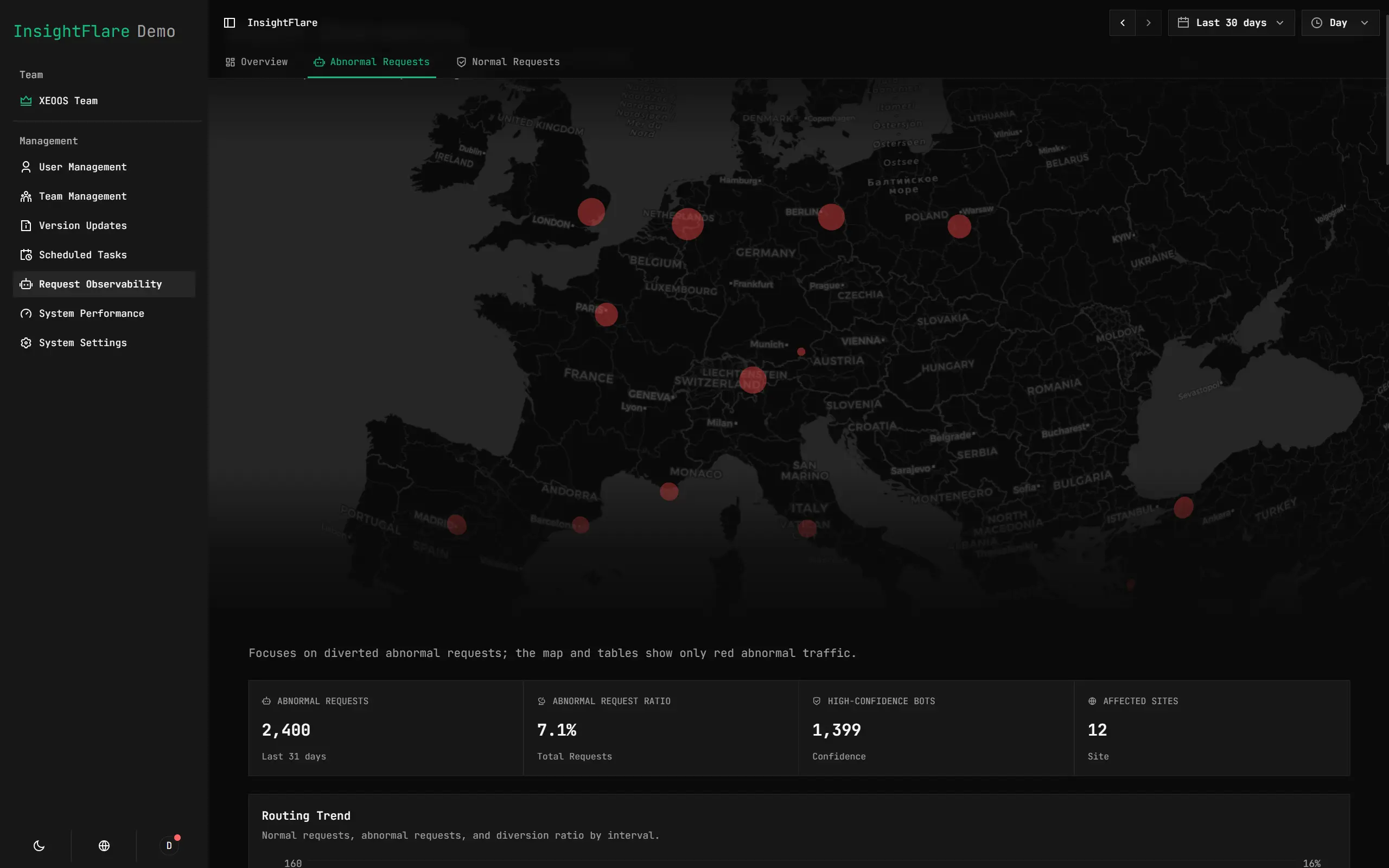Screen dimensions: 1389x868
Task: Click the Scheduled Tasks calendar-clock icon
Action: coord(26,255)
